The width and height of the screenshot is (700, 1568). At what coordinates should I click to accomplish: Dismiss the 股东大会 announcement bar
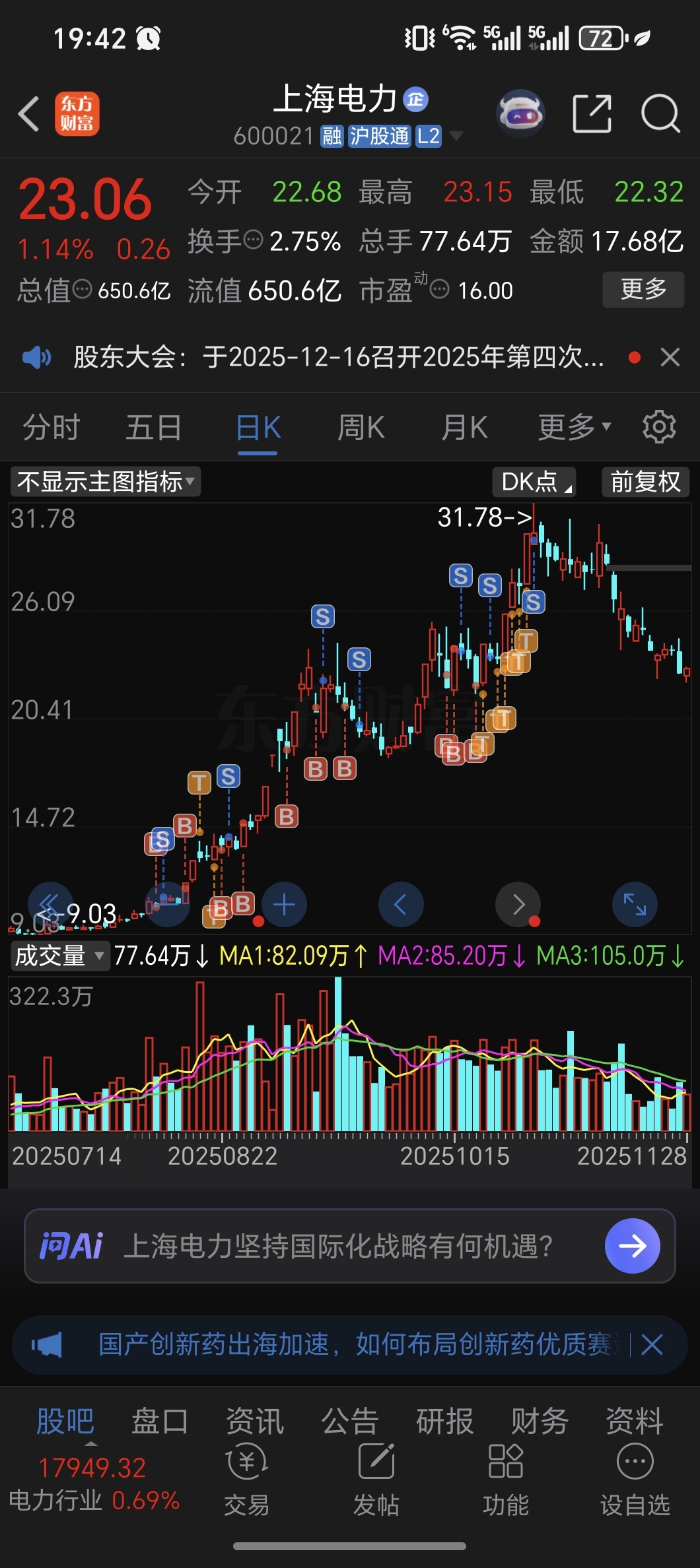(x=670, y=358)
